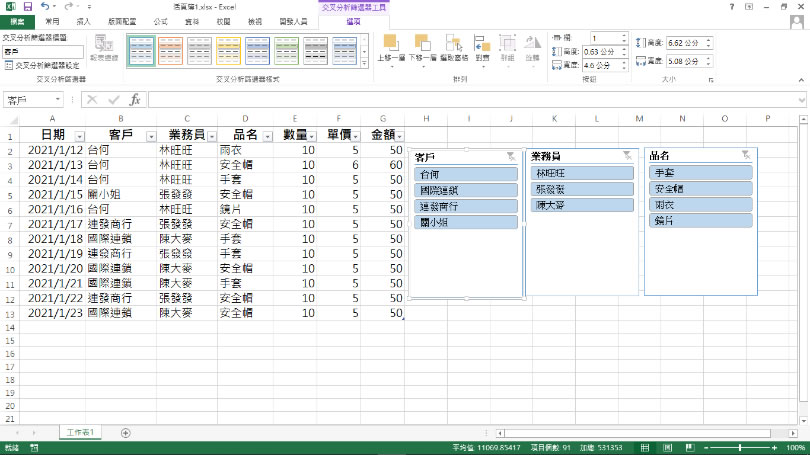
Task: Click slicer caption field containing 客戶
Action: click(43, 52)
